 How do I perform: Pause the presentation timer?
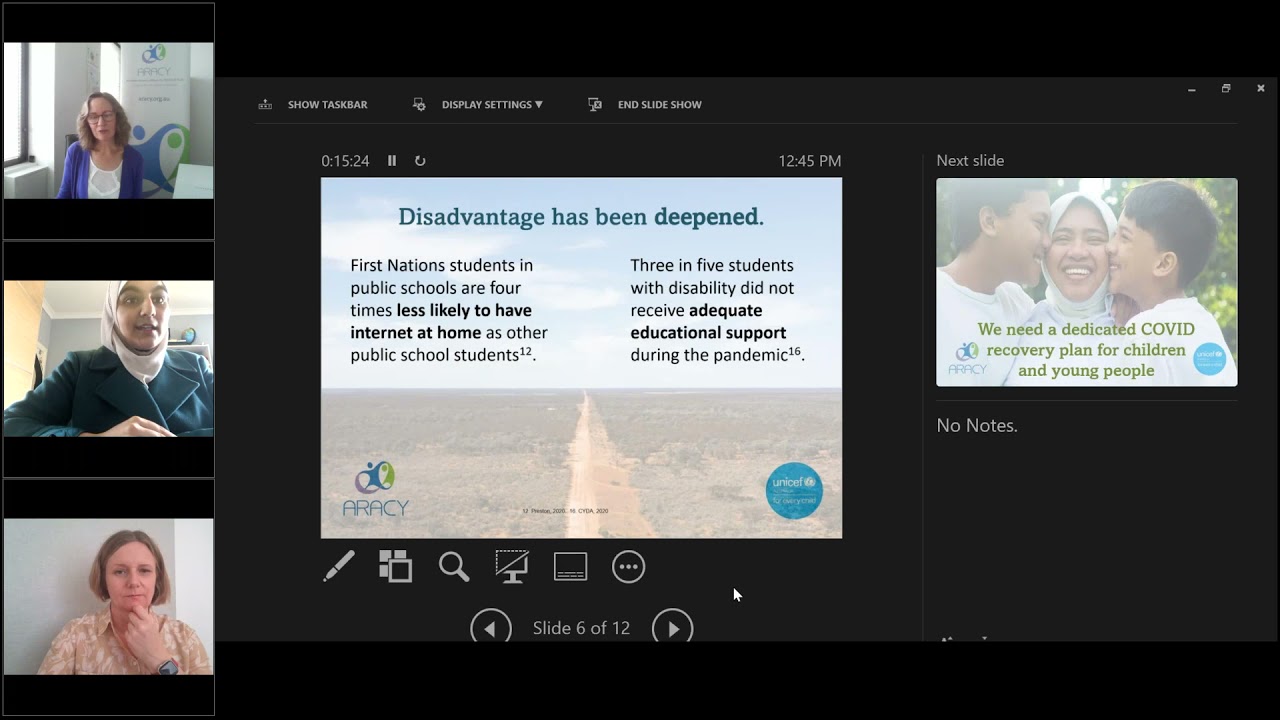coord(392,161)
